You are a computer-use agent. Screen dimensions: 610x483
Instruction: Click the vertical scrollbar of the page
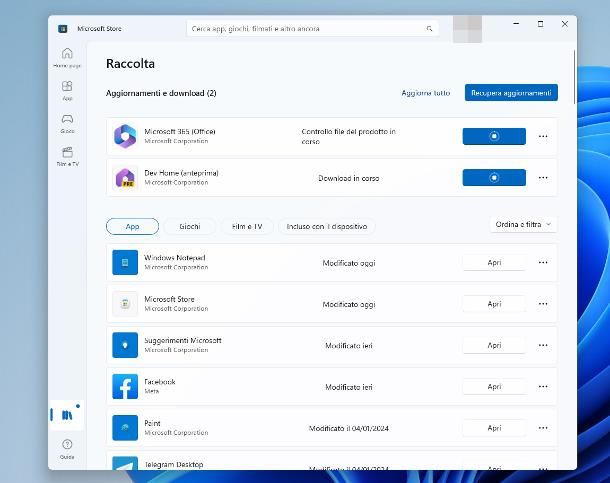574,77
